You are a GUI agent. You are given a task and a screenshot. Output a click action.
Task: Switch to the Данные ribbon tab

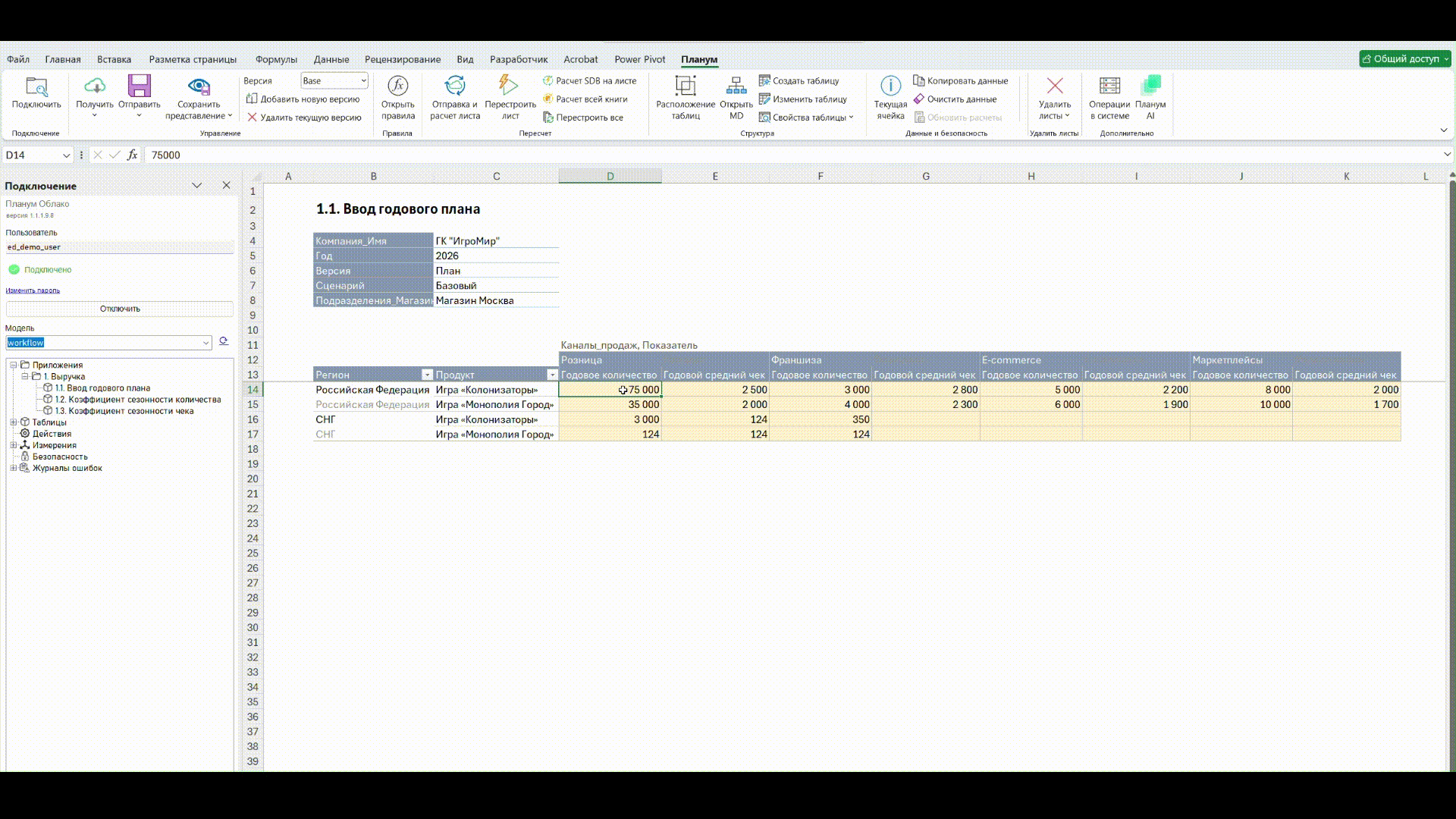point(331,59)
